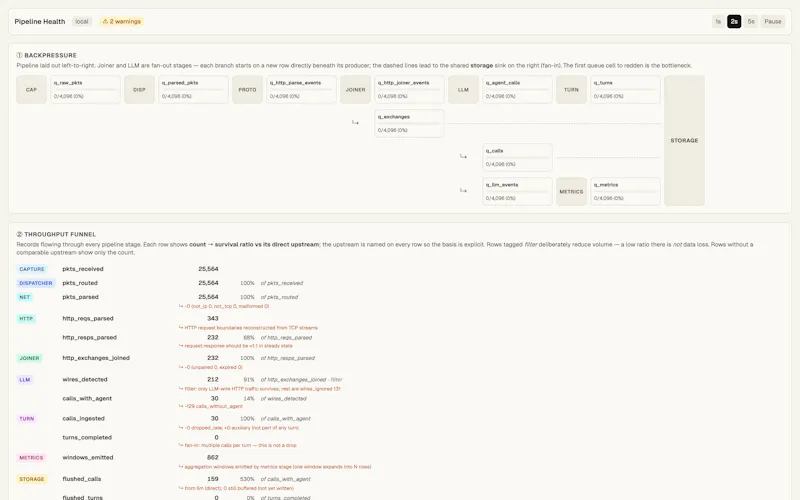Open the q_http_parse_events queue cell
Viewport: 800px width, 500px height.
302,90
